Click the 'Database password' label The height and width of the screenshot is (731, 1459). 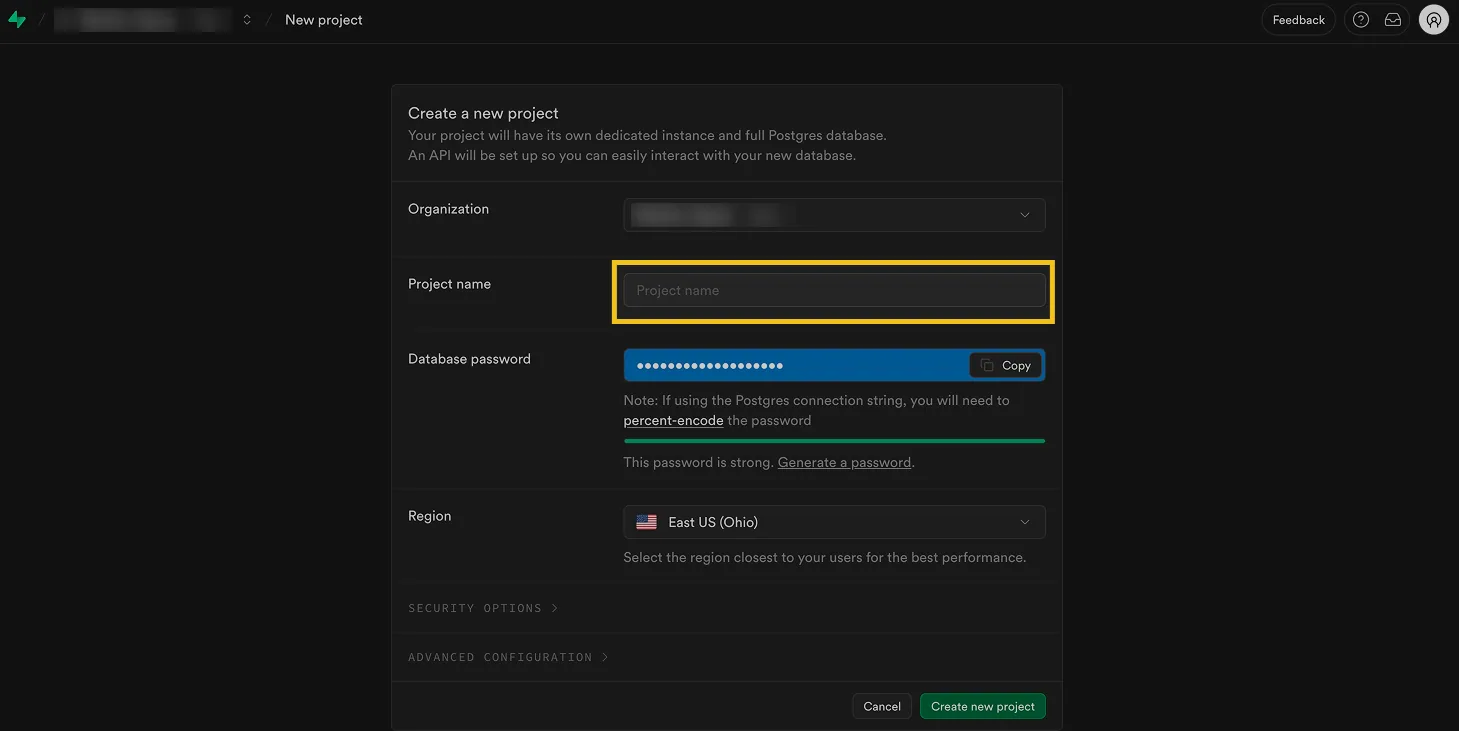469,359
